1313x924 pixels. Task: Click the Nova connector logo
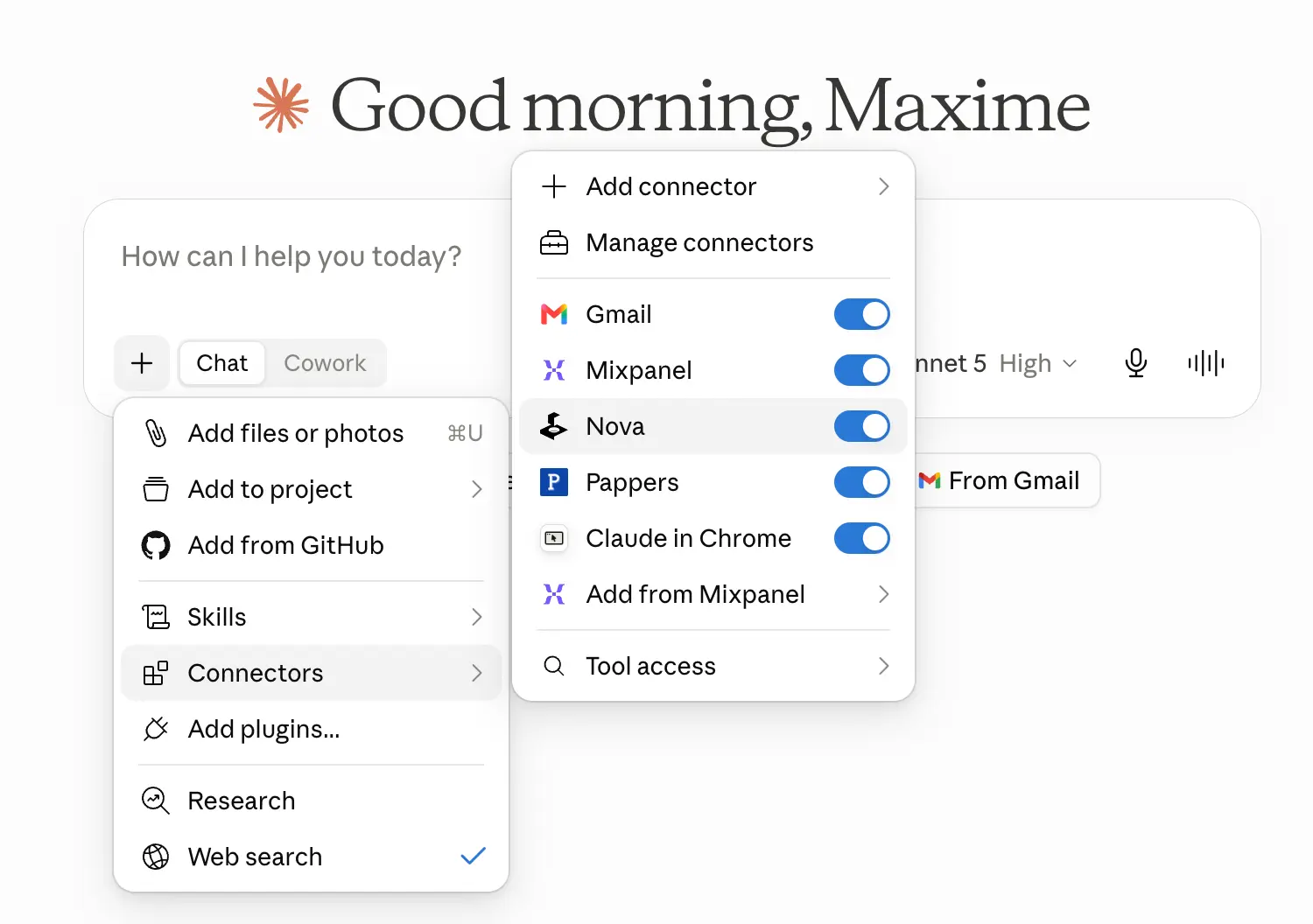pos(554,426)
